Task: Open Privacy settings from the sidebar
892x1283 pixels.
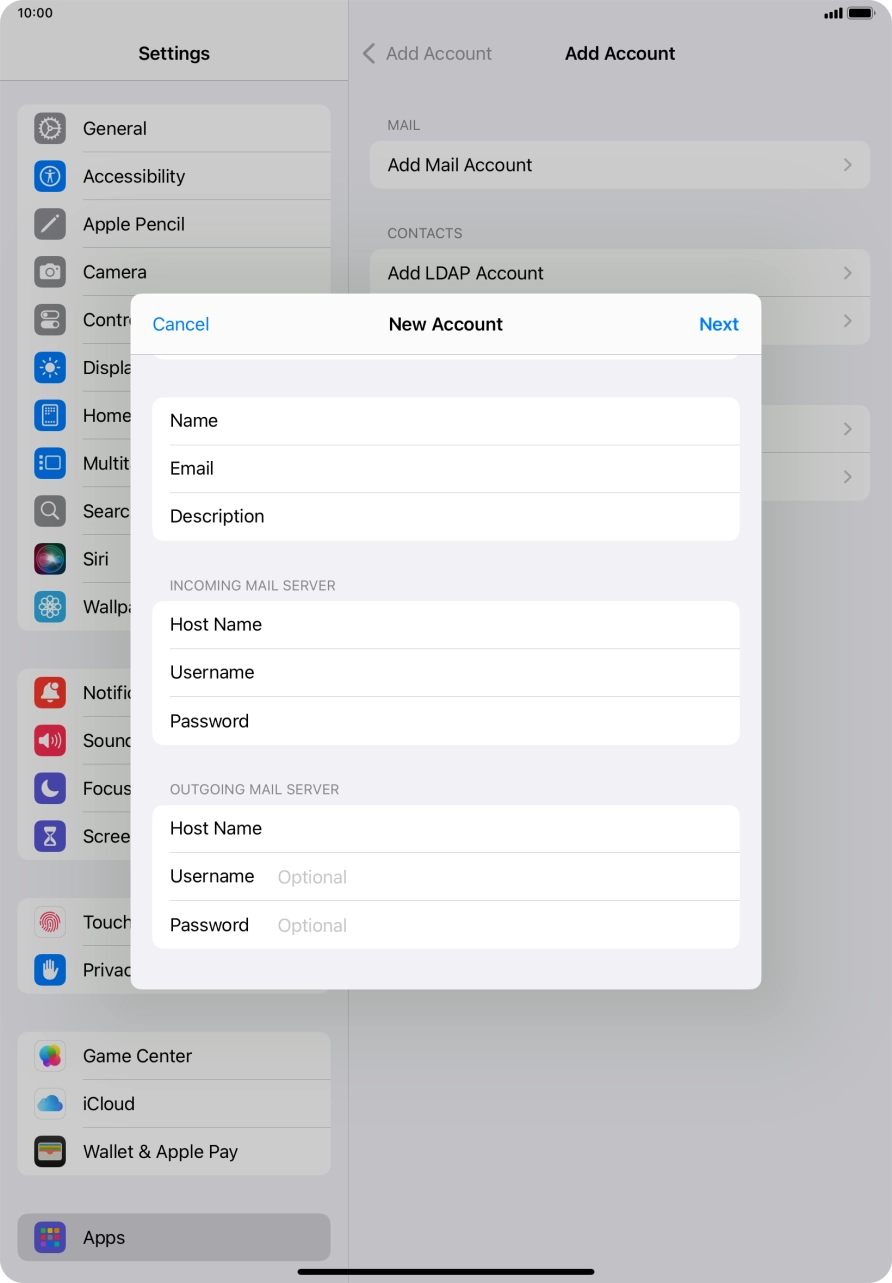Action: pyautogui.click(x=49, y=969)
